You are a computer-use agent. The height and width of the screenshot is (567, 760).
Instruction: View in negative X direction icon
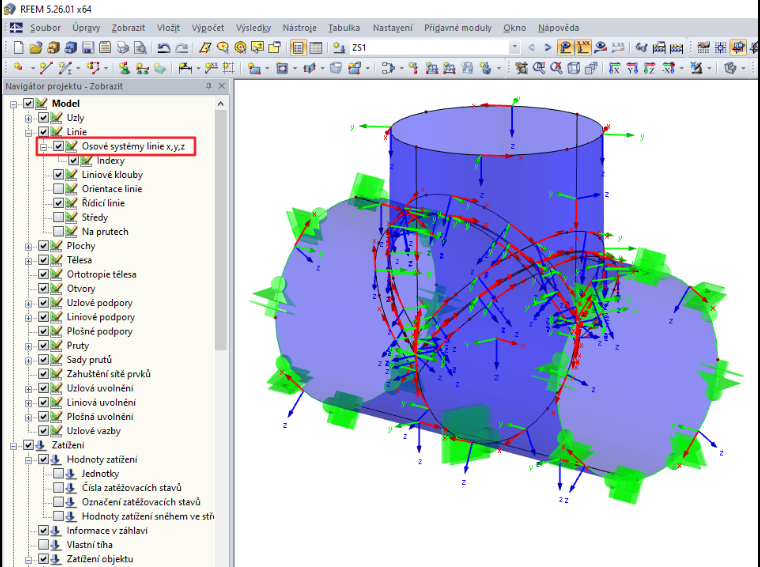pos(668,68)
